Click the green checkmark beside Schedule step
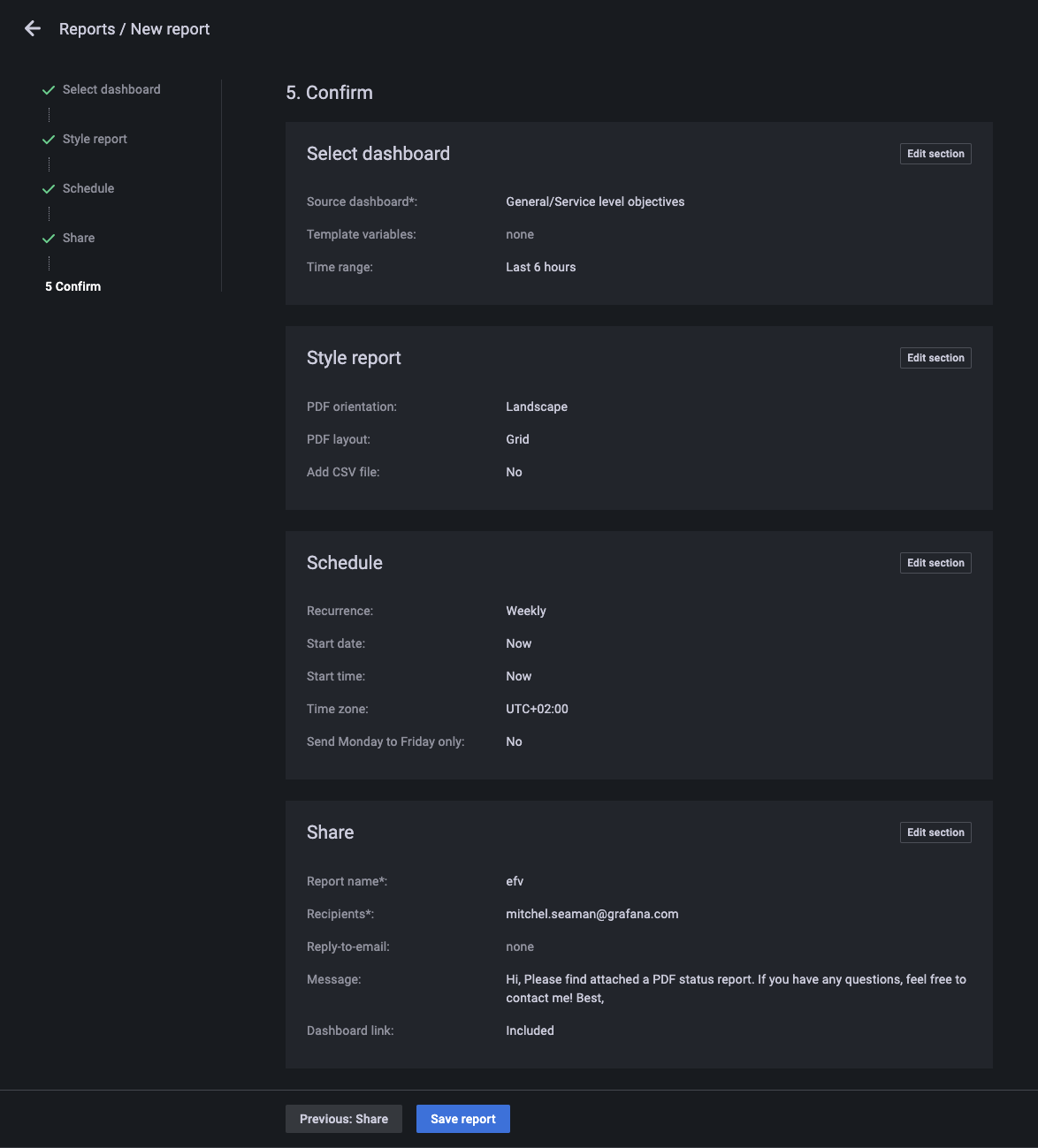This screenshot has height=1148, width=1038. pos(48,188)
